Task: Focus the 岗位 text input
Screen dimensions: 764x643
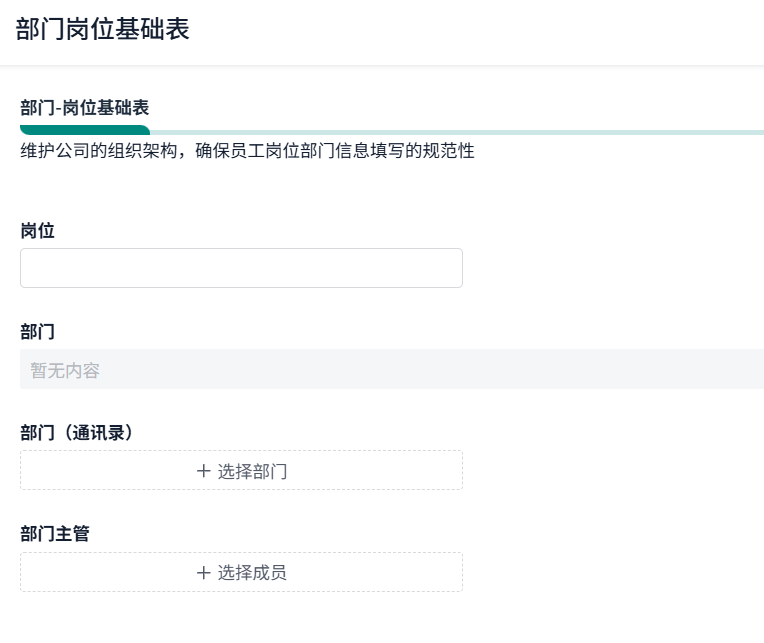Action: click(241, 268)
